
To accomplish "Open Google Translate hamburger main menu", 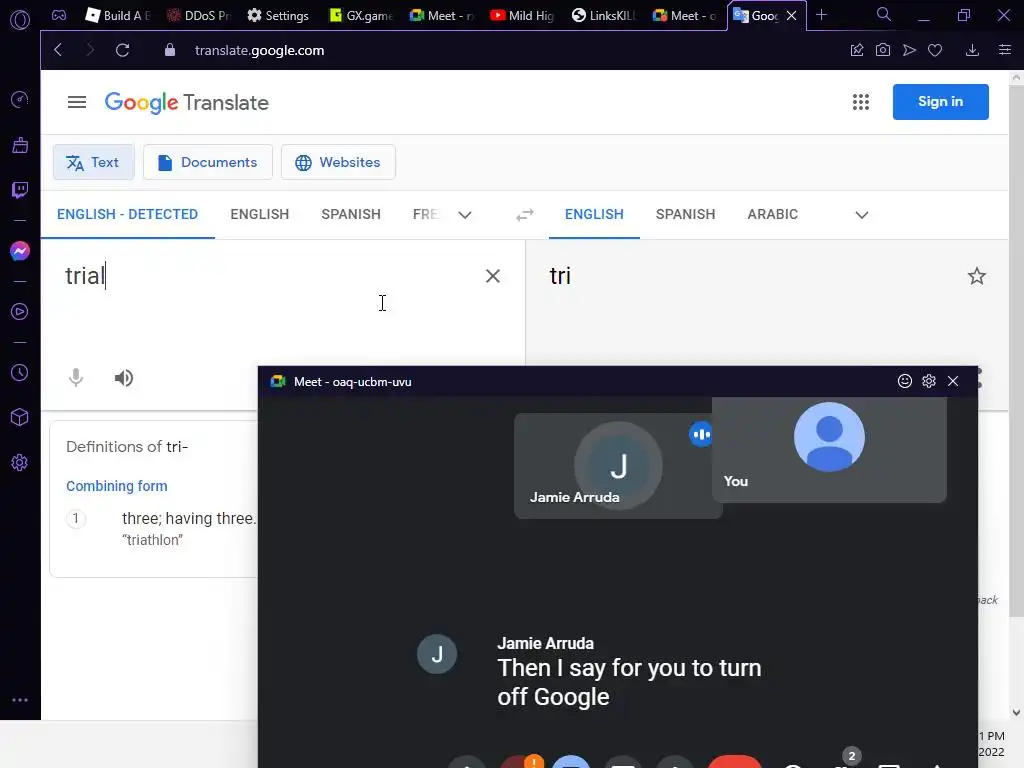I will click(77, 102).
